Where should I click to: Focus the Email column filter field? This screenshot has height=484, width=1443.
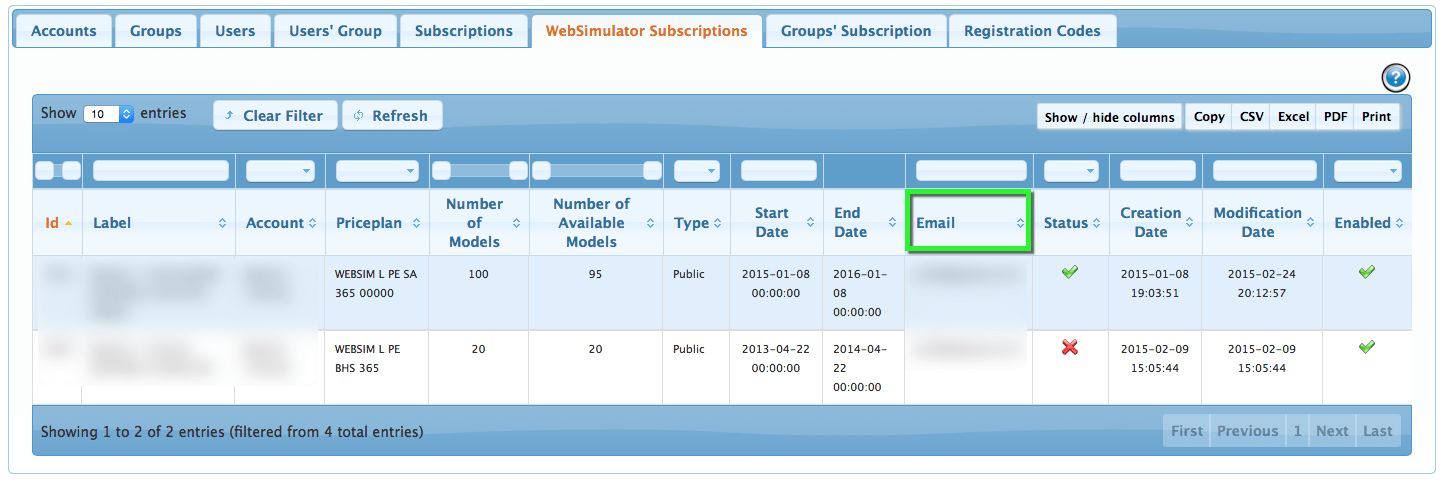tap(971, 171)
